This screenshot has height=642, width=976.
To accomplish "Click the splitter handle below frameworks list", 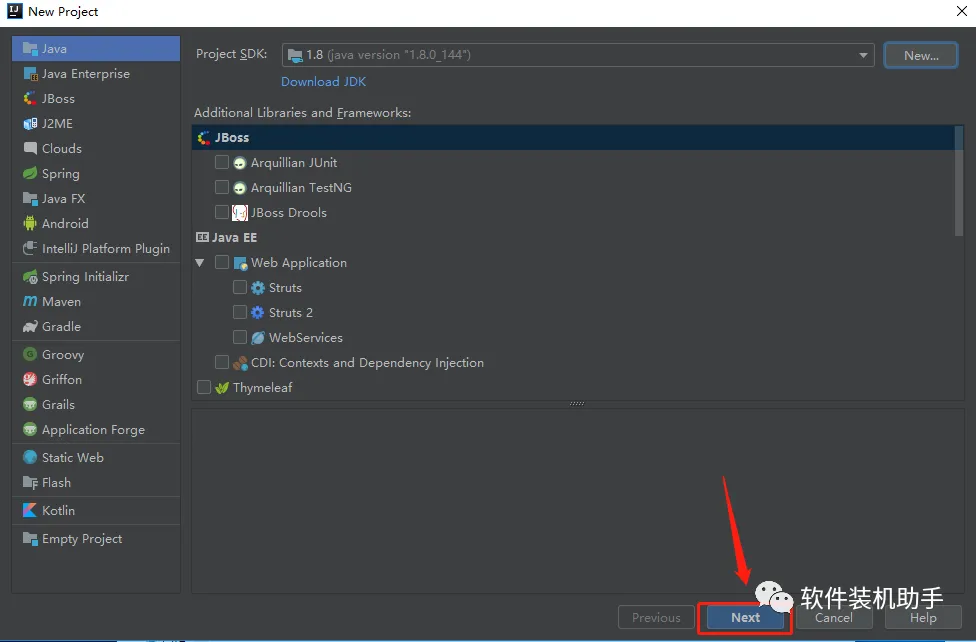I will [577, 404].
